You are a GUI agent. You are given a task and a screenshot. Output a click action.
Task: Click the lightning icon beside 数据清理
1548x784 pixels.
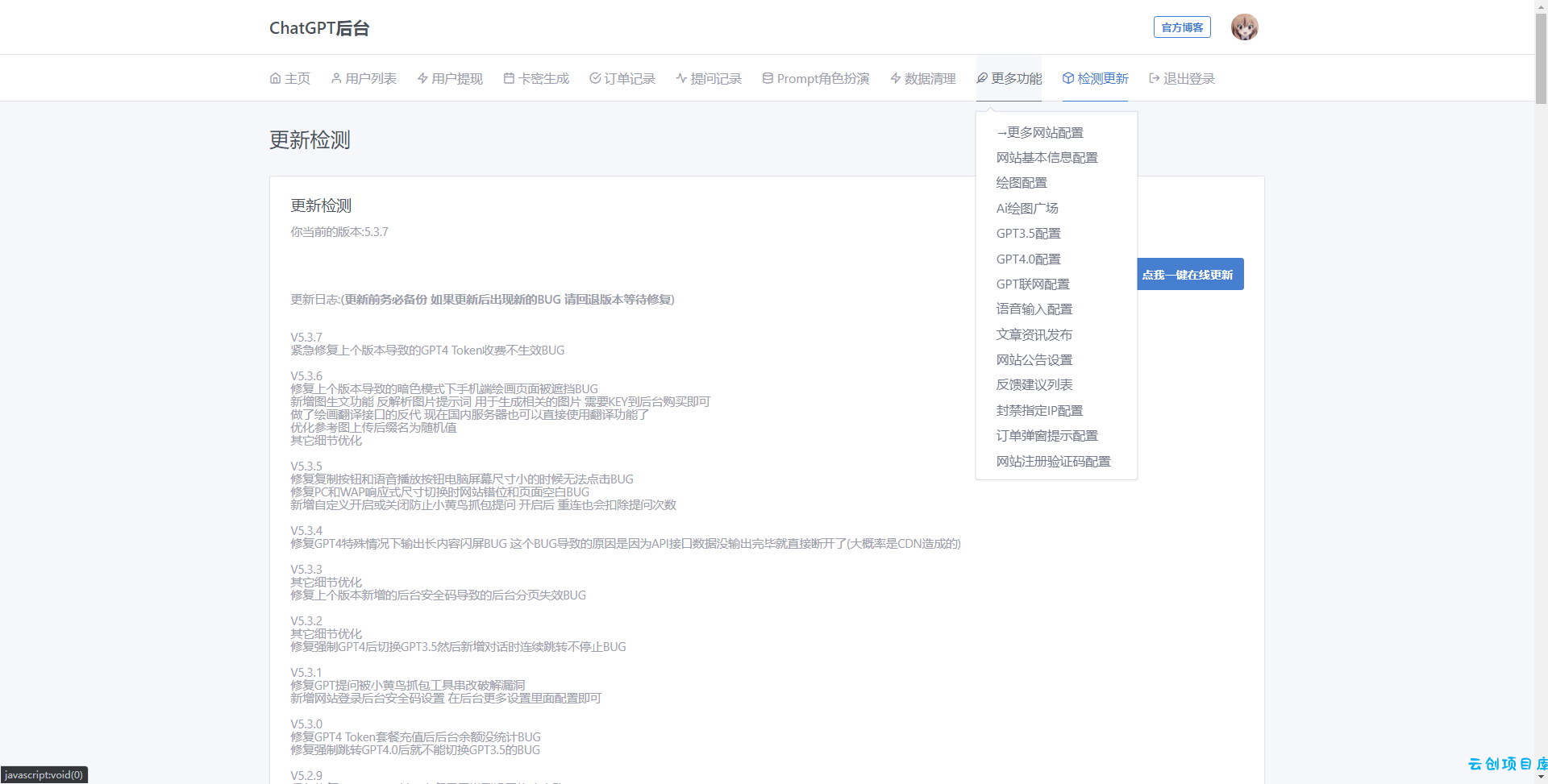[895, 78]
